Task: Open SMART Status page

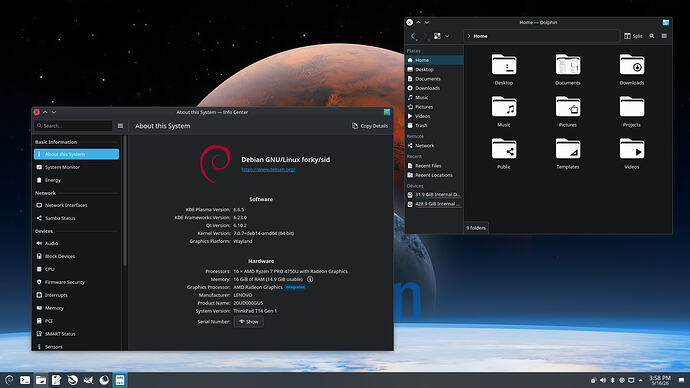Action: [76, 334]
